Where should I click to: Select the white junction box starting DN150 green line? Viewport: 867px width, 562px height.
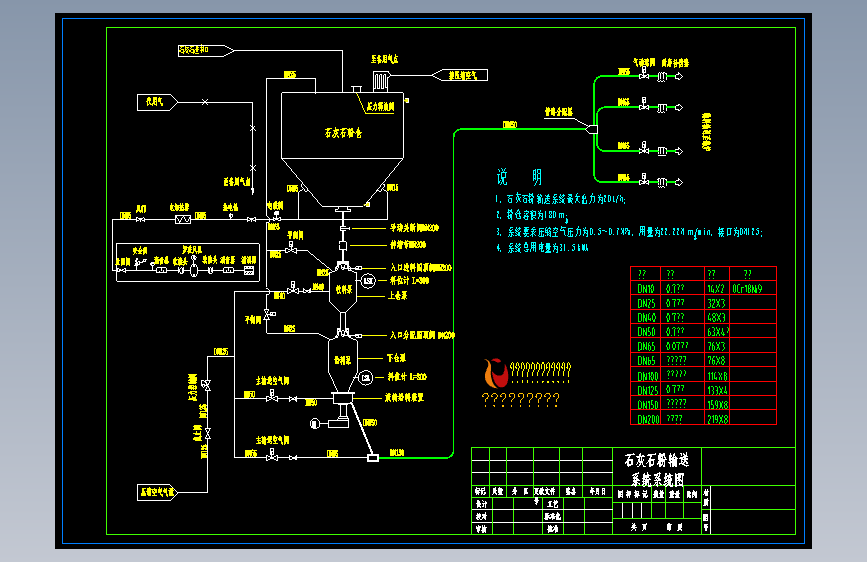(x=373, y=457)
